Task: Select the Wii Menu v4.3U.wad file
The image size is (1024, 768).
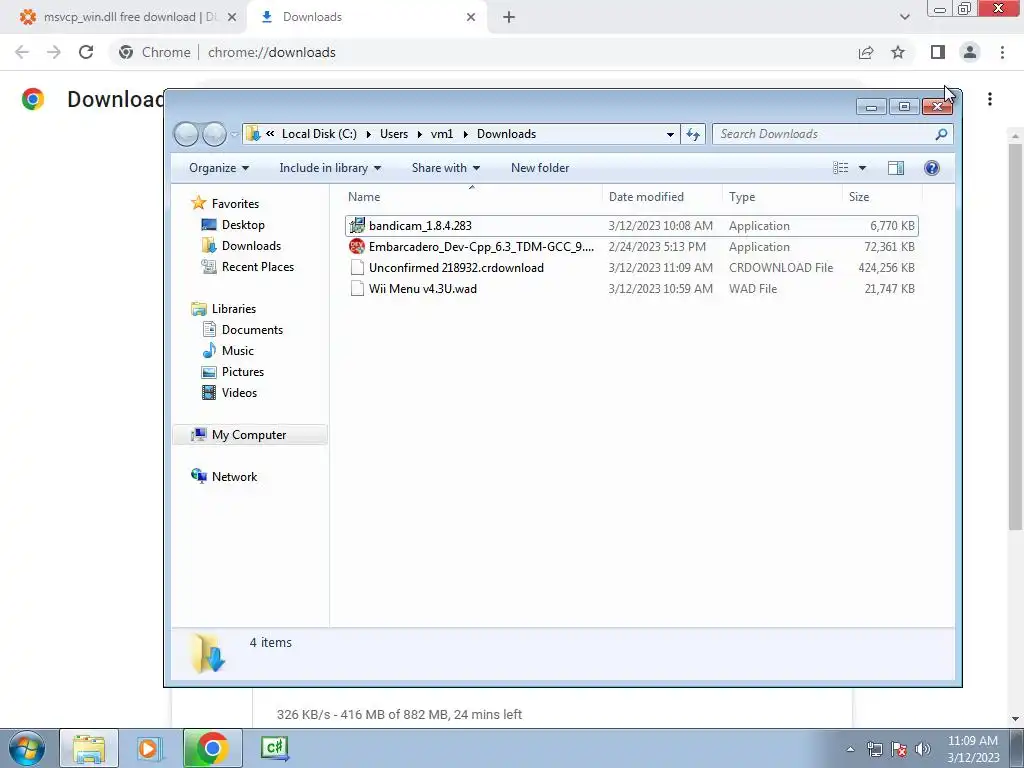Action: [x=632, y=289]
